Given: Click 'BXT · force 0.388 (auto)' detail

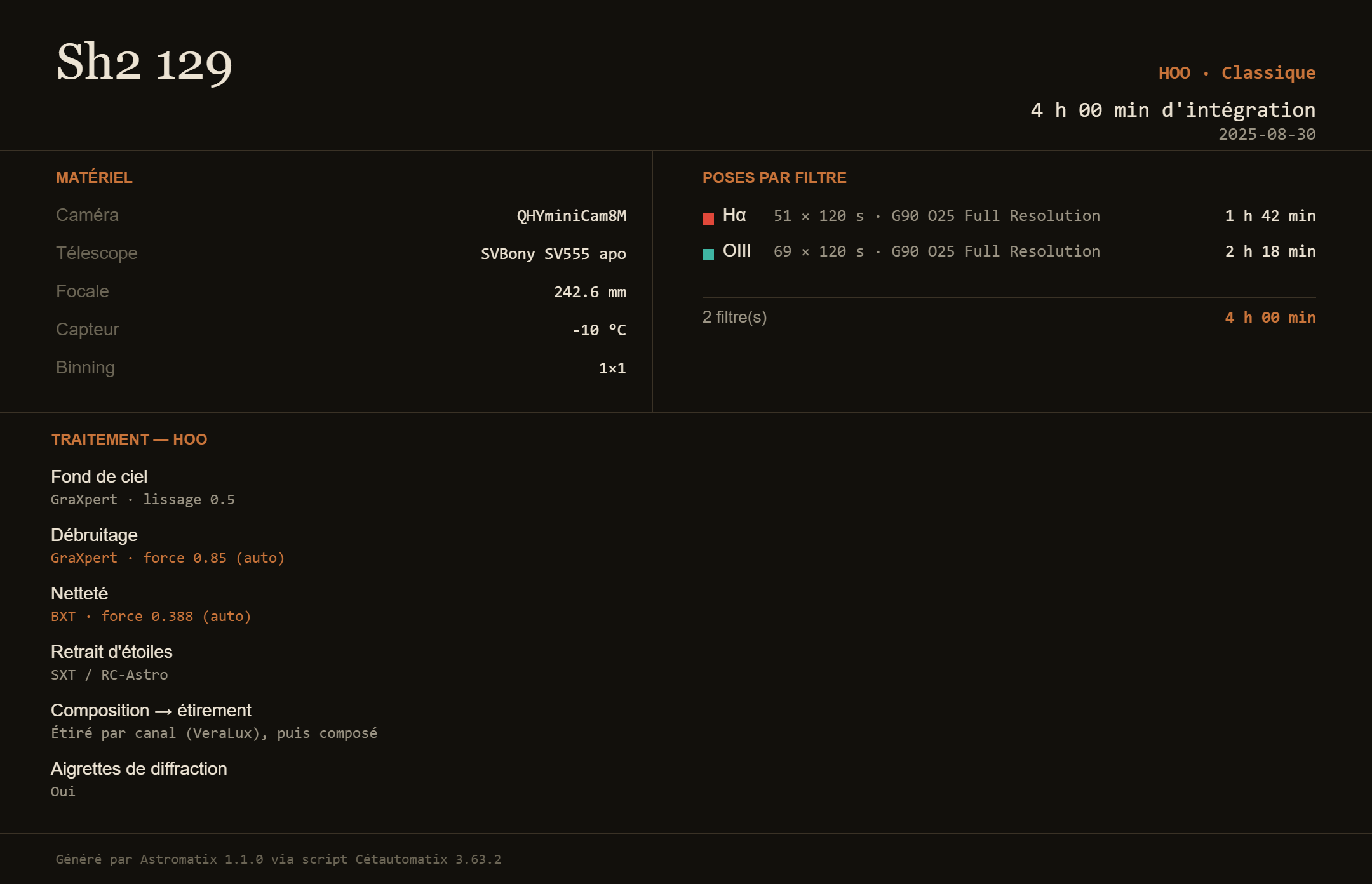Looking at the screenshot, I should pos(151,617).
